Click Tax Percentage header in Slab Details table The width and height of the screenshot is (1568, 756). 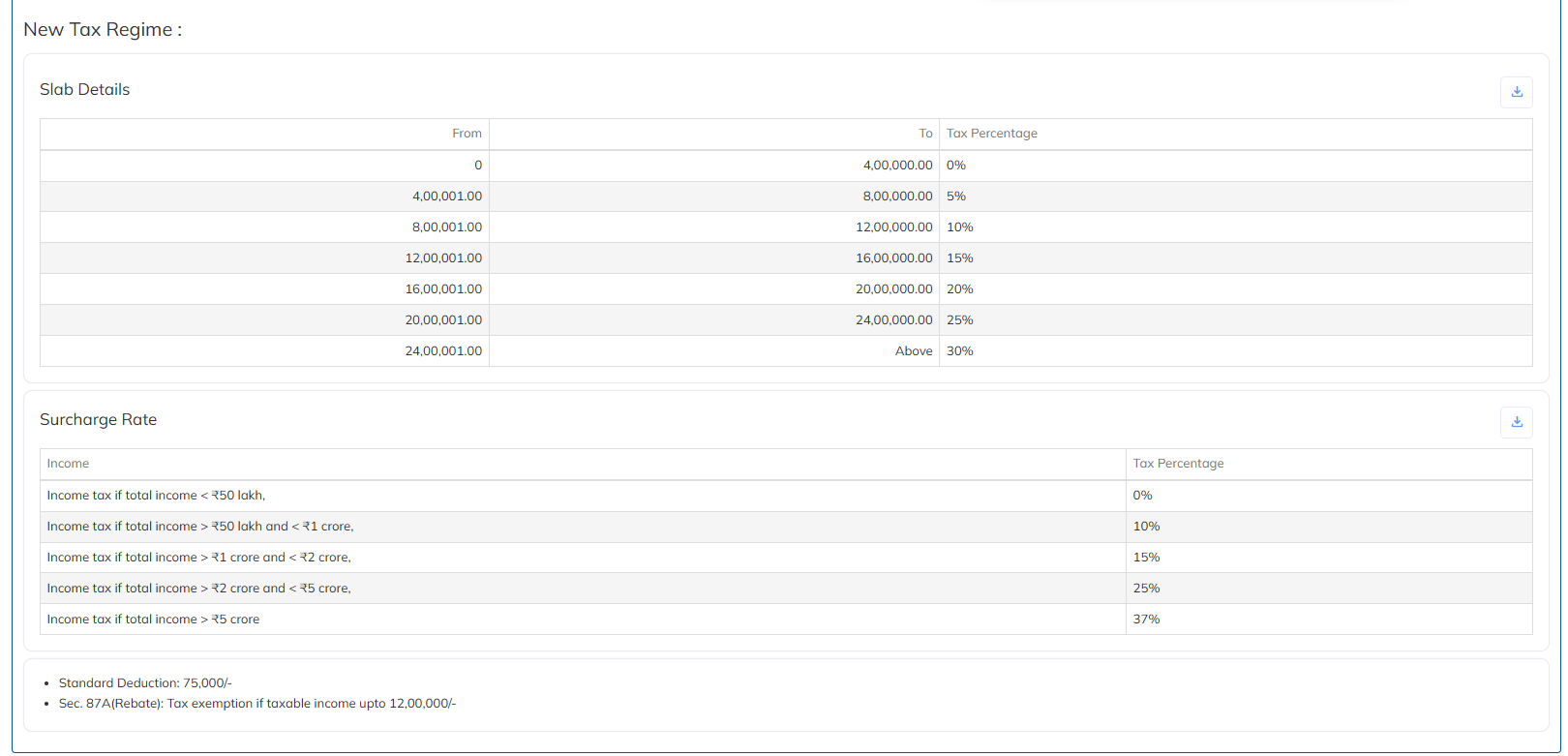click(991, 134)
